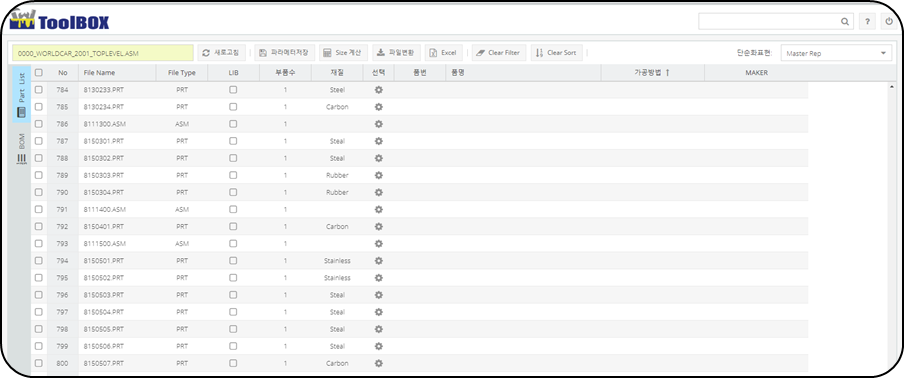The height and width of the screenshot is (378, 904).
Task: Click gear icon for 8150401.PRT
Action: (379, 226)
